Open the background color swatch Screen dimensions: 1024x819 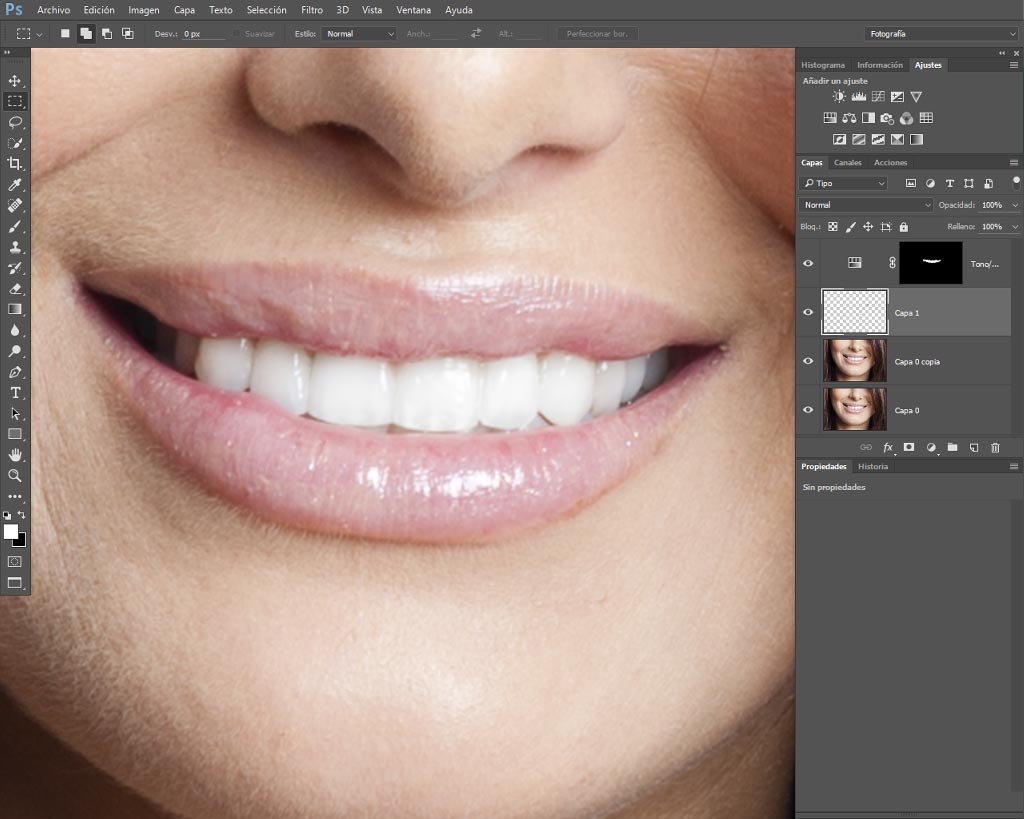pos(22,542)
